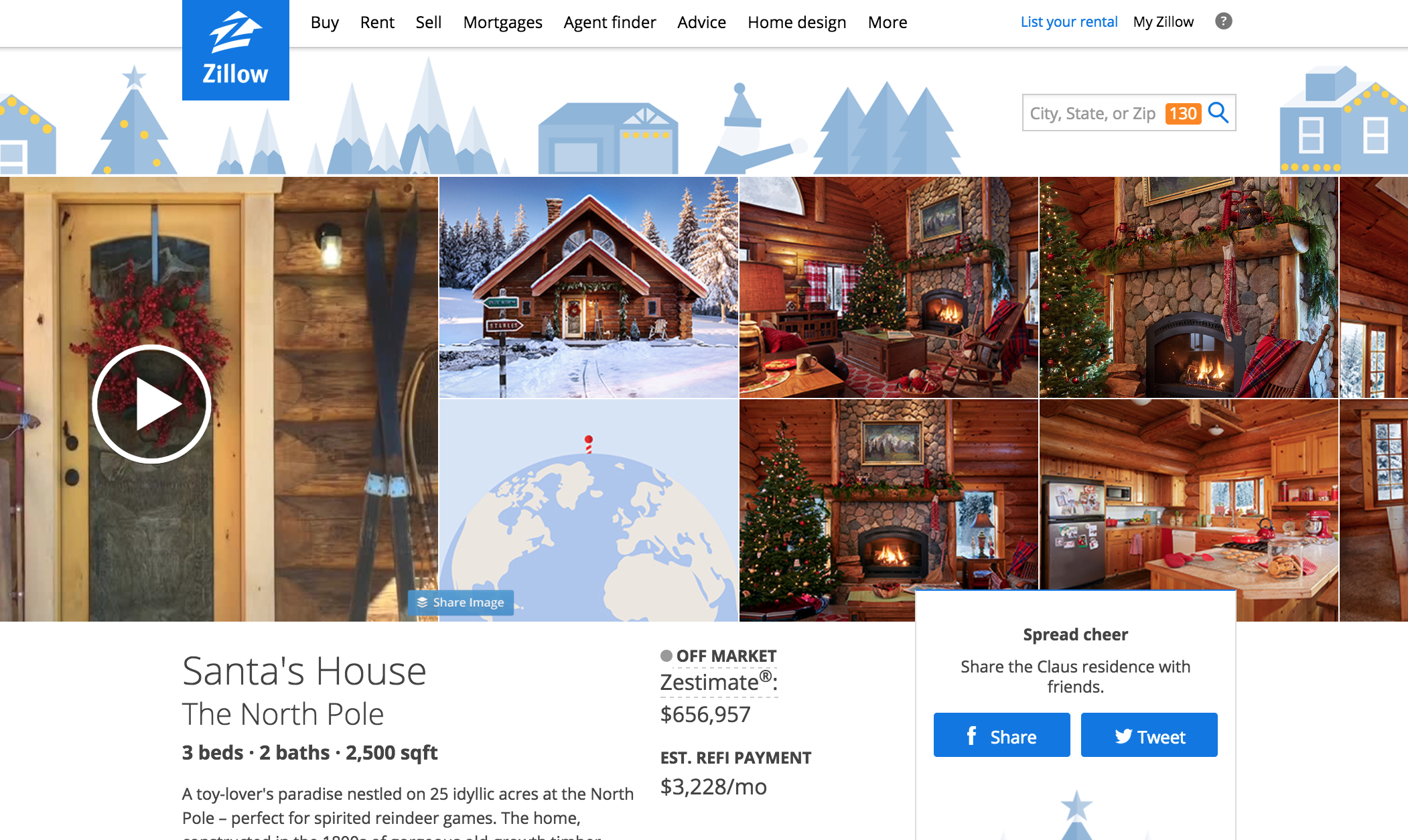This screenshot has height=840, width=1408.
Task: Tweet the Claus residence
Action: pyautogui.click(x=1149, y=735)
